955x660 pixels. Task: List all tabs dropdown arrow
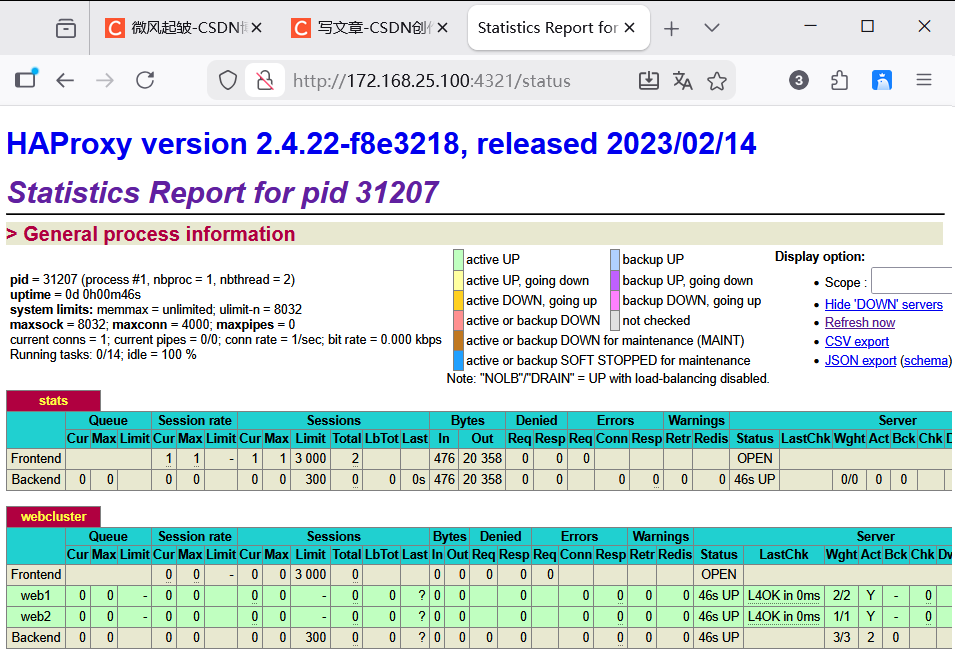[711, 29]
